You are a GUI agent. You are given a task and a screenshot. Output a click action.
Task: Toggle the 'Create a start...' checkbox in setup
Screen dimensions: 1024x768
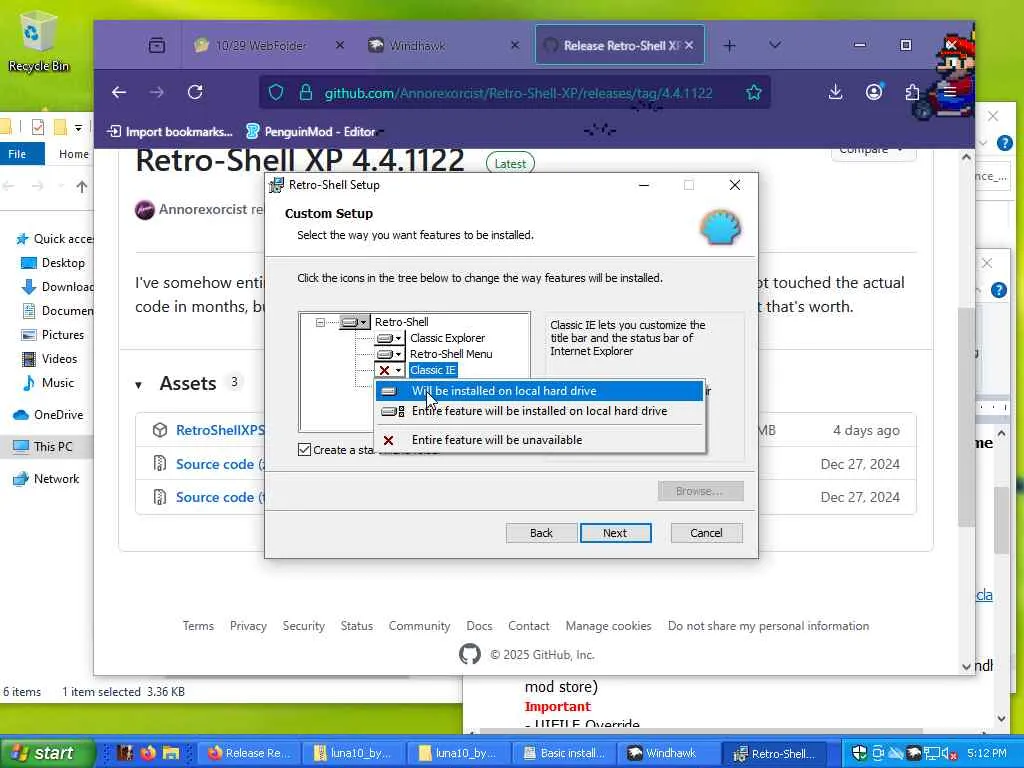304,450
